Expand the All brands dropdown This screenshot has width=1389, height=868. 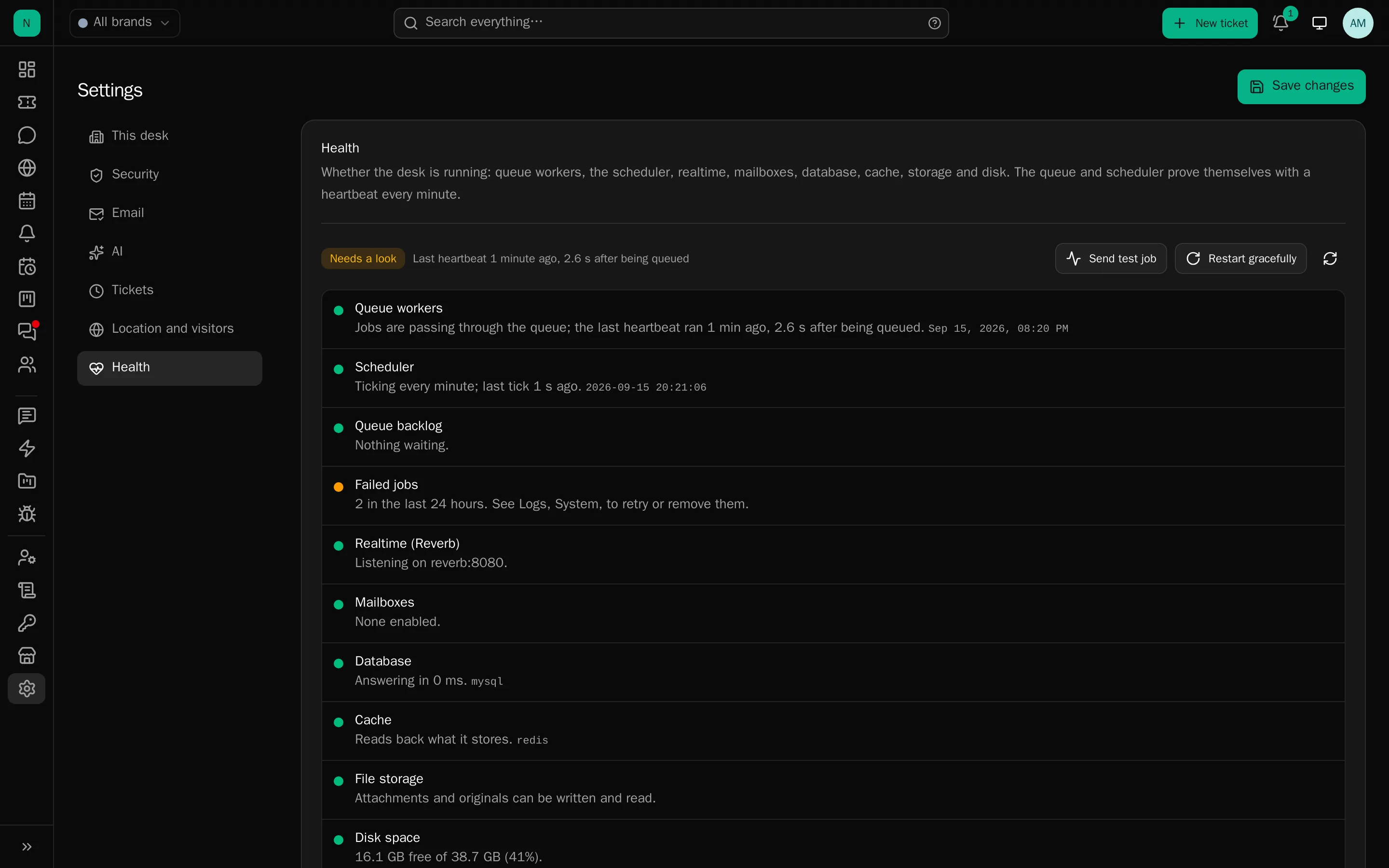[x=124, y=23]
